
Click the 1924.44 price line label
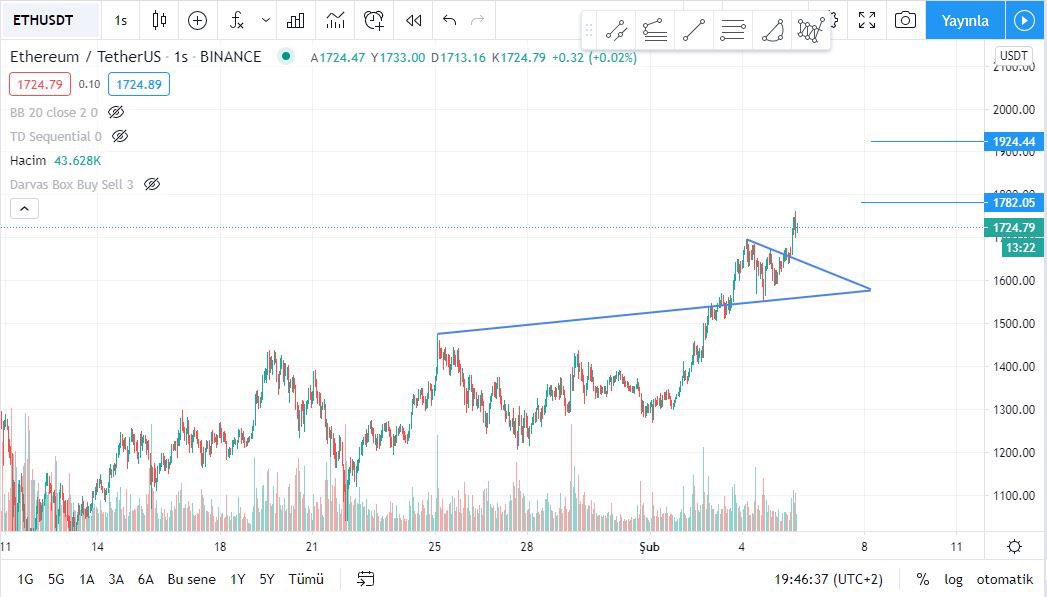[x=1014, y=142]
